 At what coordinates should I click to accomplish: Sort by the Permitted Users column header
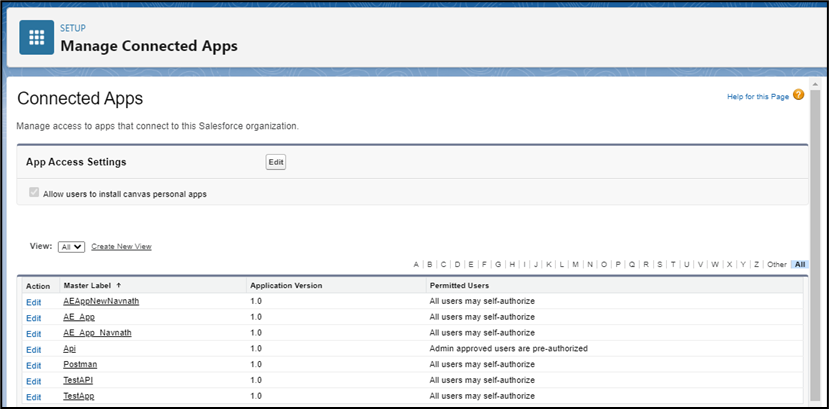(x=460, y=285)
